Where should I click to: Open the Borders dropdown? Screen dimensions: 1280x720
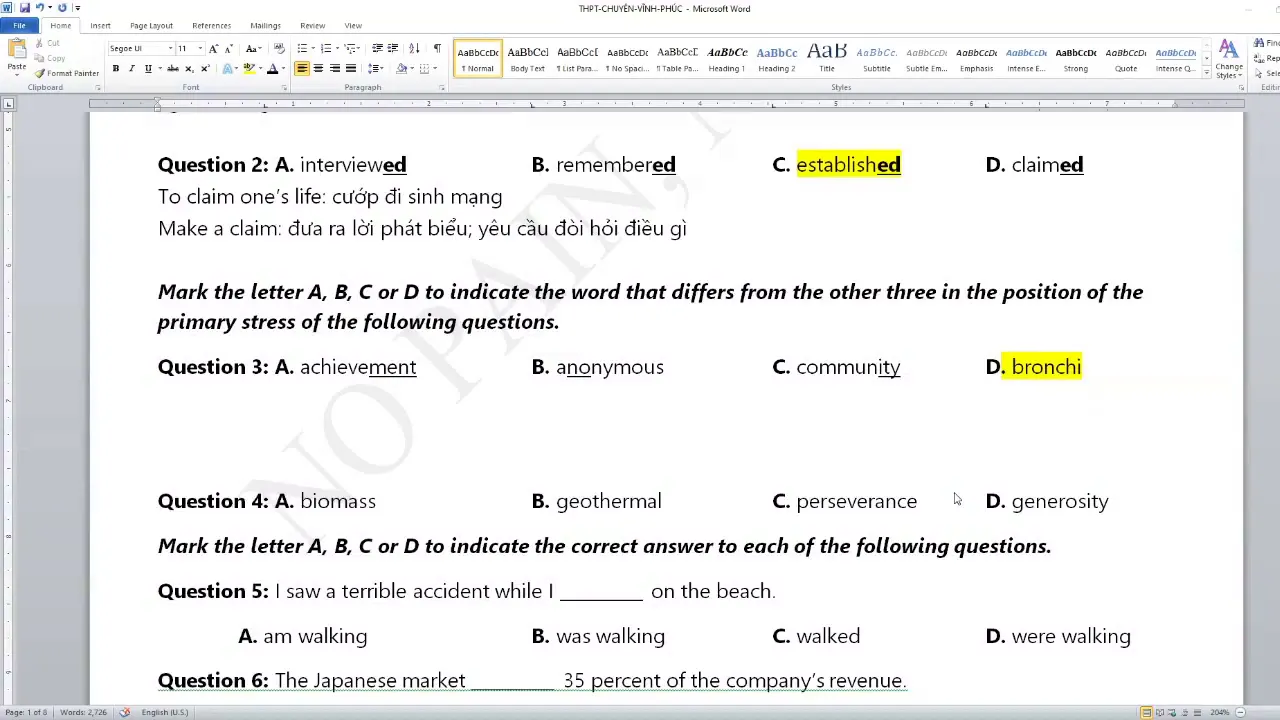point(434,68)
